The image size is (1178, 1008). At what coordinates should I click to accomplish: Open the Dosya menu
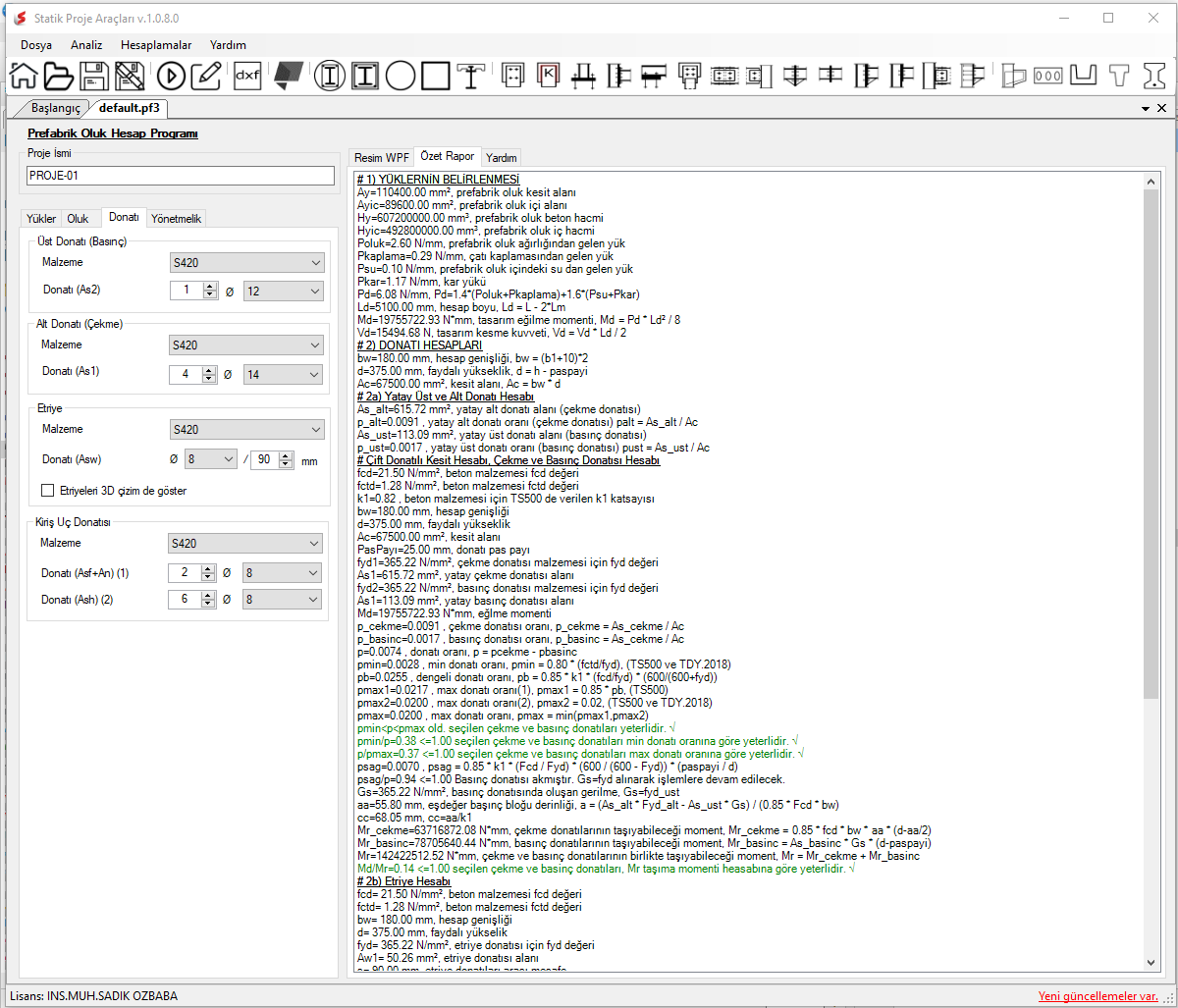[x=37, y=45]
